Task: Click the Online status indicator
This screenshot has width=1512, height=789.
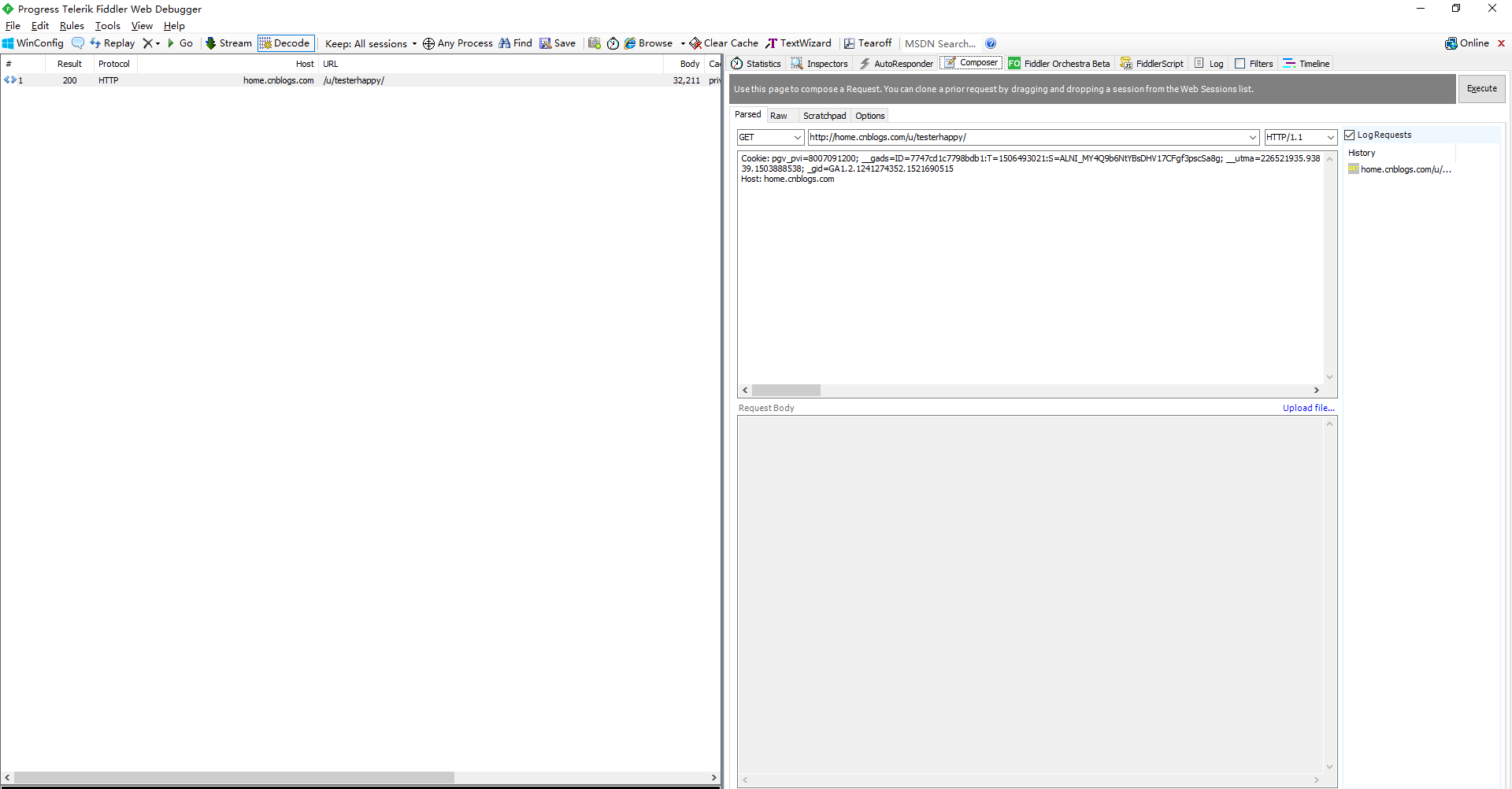Action: click(x=1467, y=43)
